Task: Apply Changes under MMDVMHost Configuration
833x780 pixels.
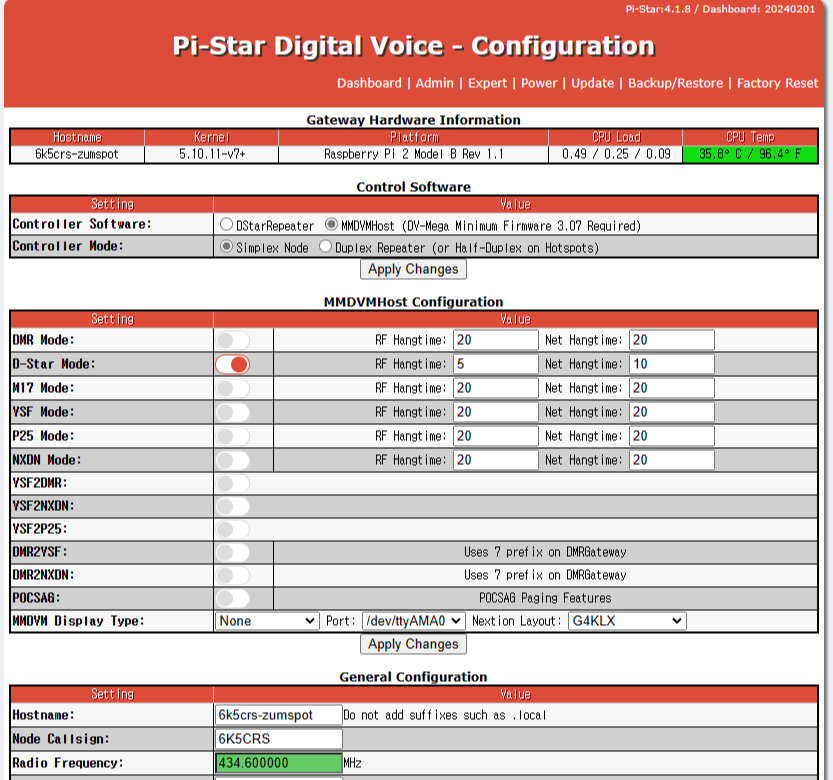Action: 413,644
